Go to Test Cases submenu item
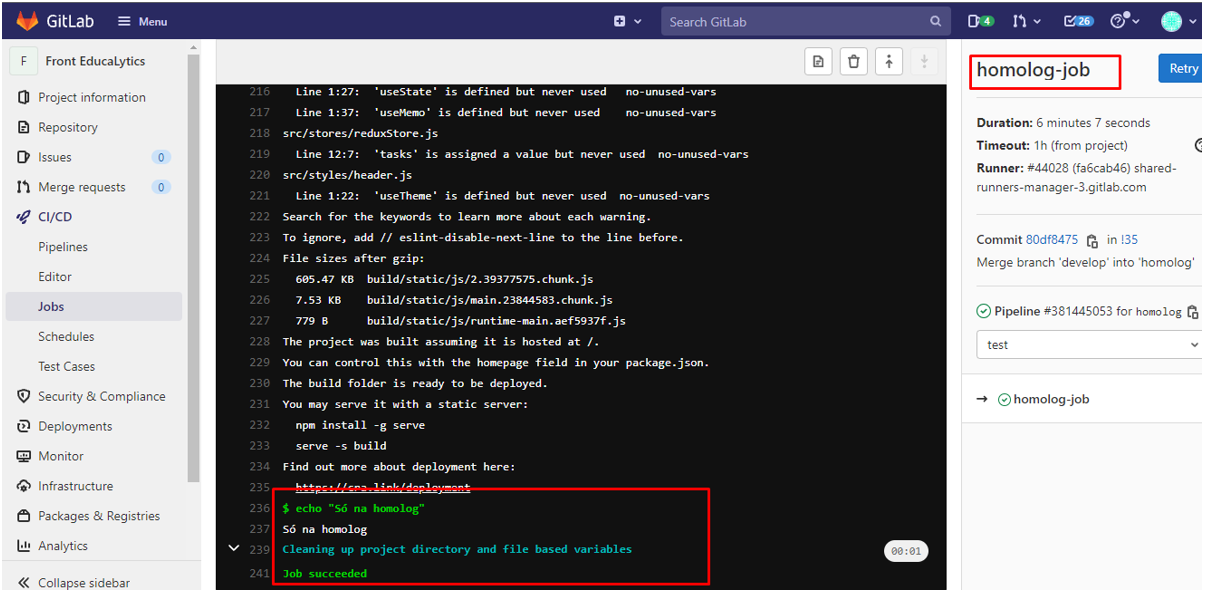This screenshot has height=593, width=1206. pos(67,367)
